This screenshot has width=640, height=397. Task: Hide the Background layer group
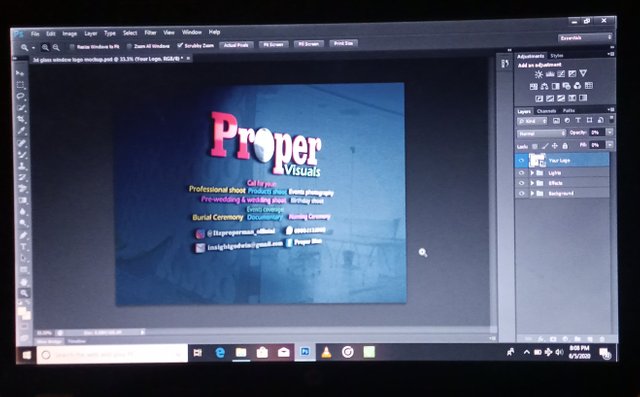521,193
